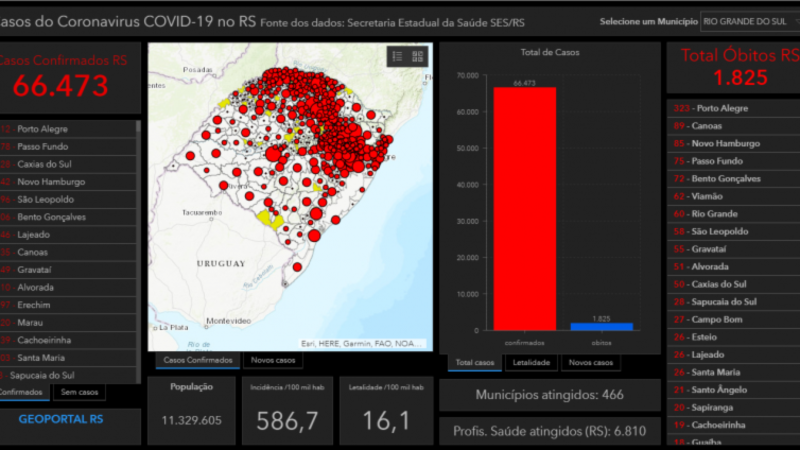
Task: Click Esri attribution text on map
Action: click(361, 344)
